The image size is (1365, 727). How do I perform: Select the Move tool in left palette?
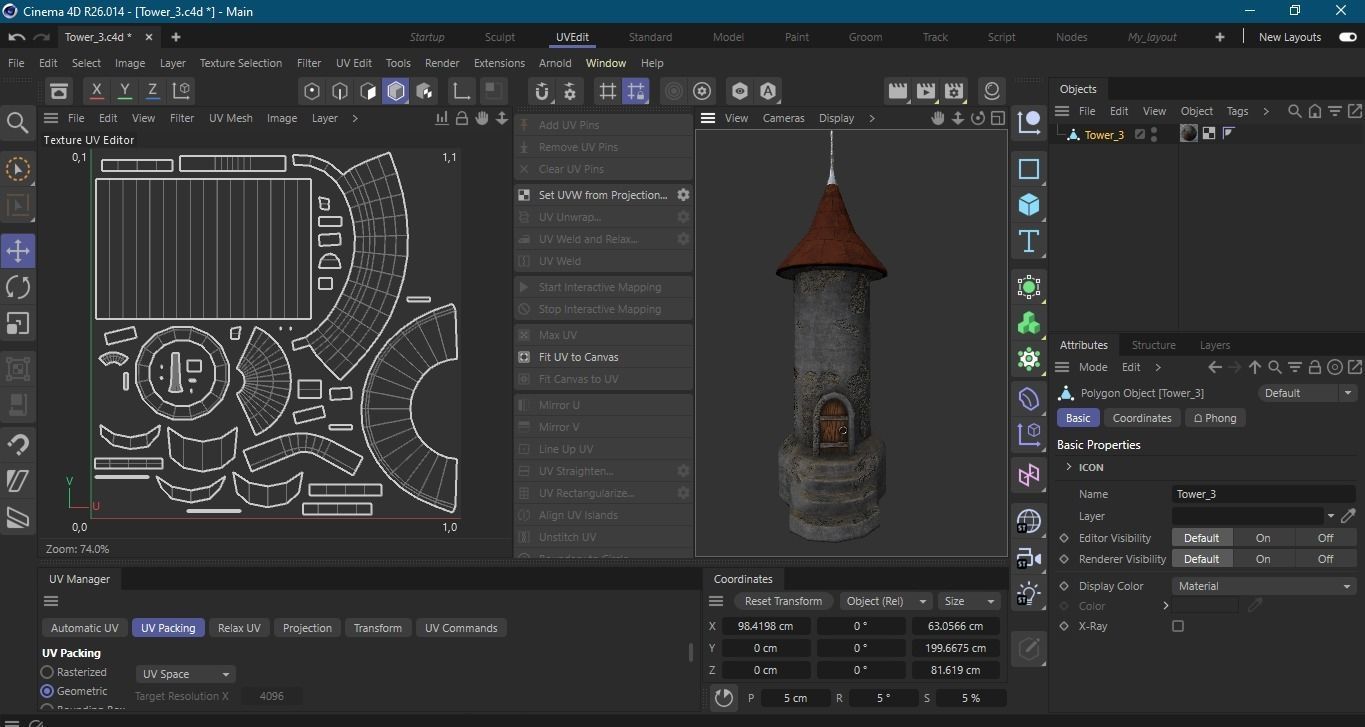[18, 251]
